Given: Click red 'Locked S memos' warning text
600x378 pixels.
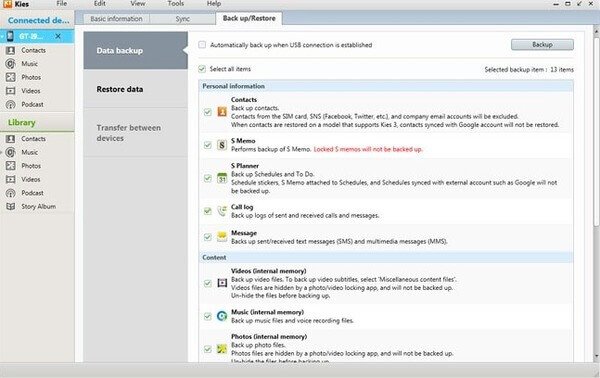Looking at the screenshot, I should (368, 149).
